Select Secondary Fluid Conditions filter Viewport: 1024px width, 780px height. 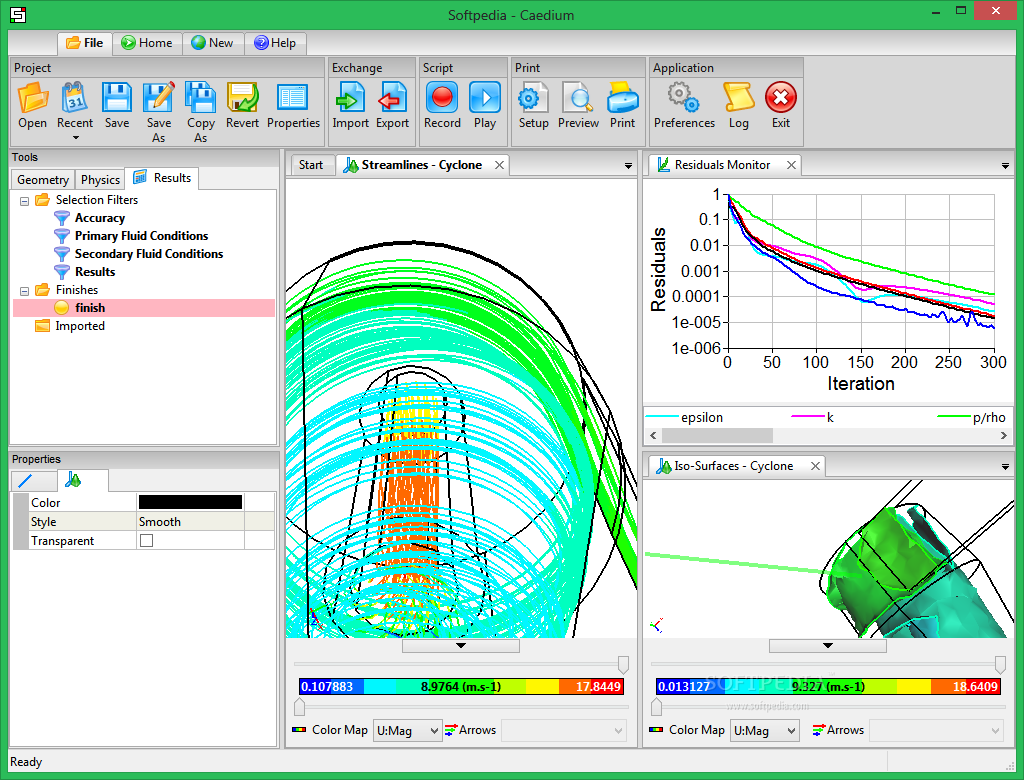pyautogui.click(x=149, y=254)
